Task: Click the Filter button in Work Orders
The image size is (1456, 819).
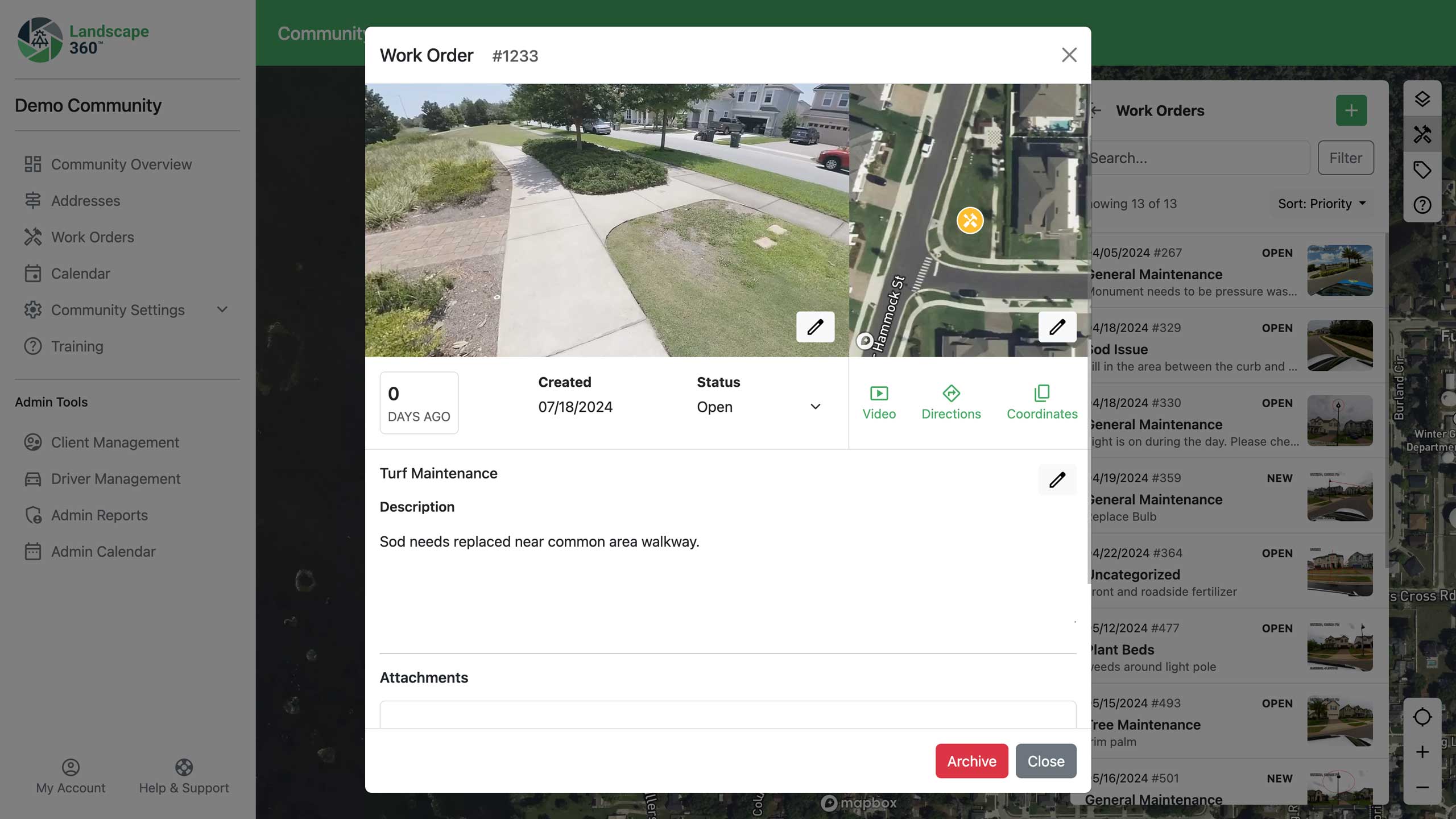Action: [x=1345, y=158]
